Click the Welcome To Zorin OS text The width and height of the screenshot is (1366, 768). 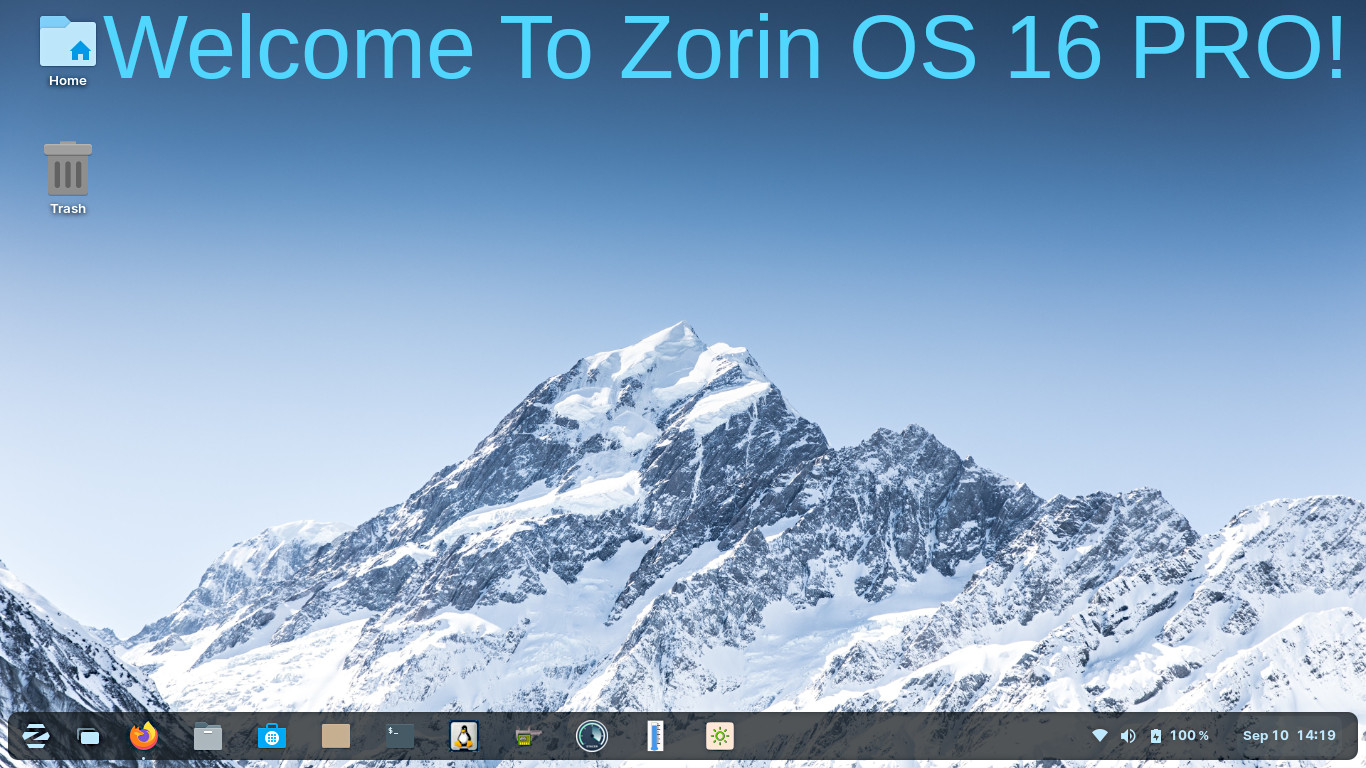725,48
